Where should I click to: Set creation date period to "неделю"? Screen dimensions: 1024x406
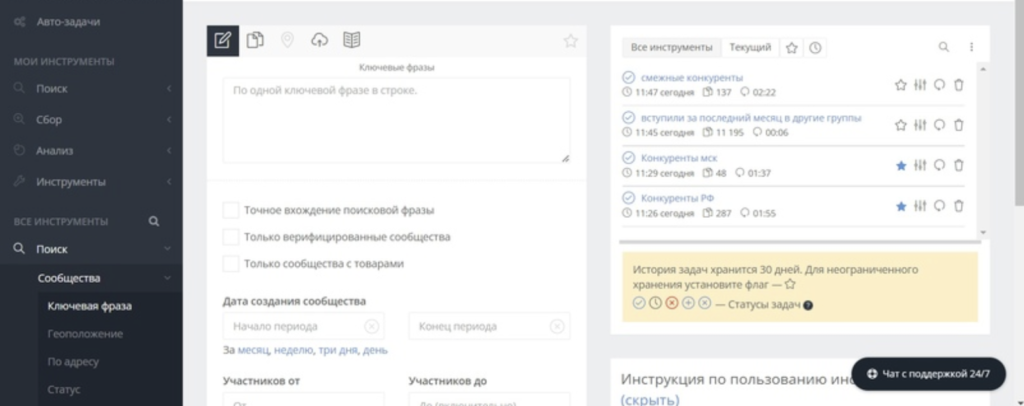(293, 350)
